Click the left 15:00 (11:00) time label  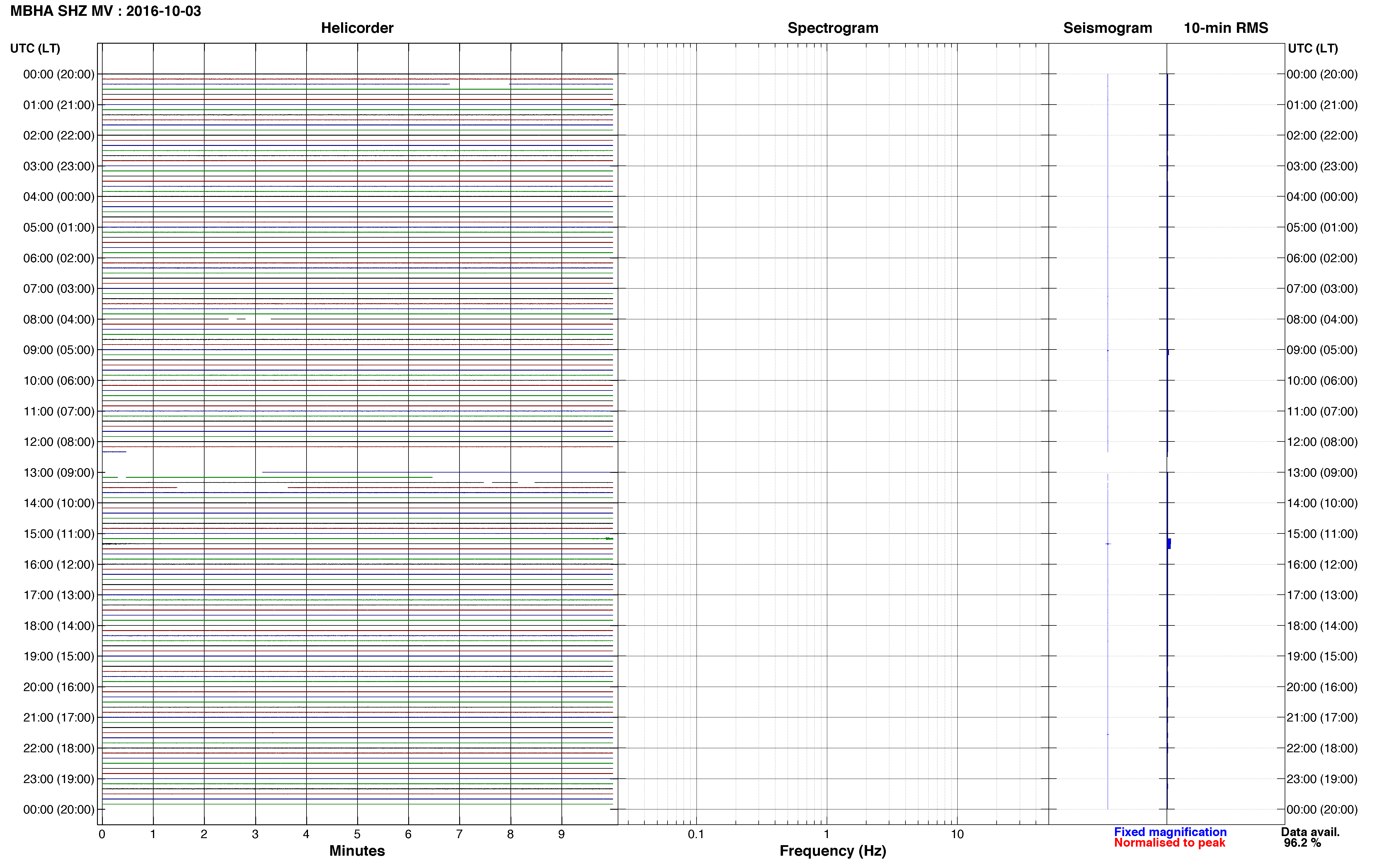59,534
